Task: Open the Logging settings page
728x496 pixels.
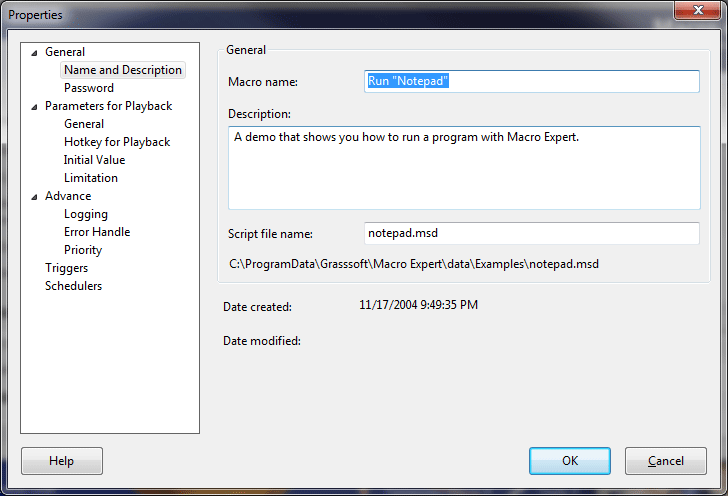Action: 85,214
